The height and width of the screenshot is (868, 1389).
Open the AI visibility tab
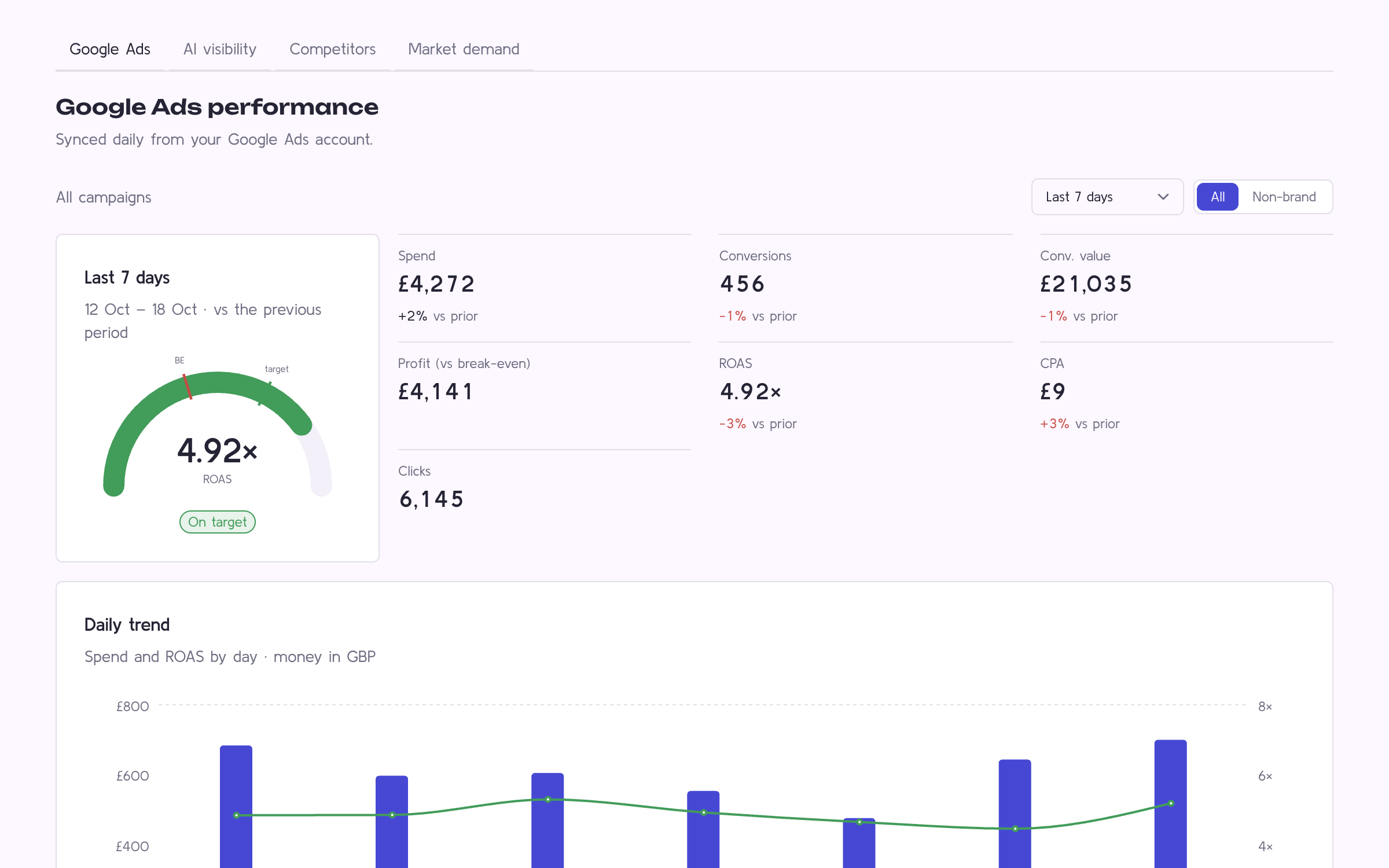click(x=220, y=49)
